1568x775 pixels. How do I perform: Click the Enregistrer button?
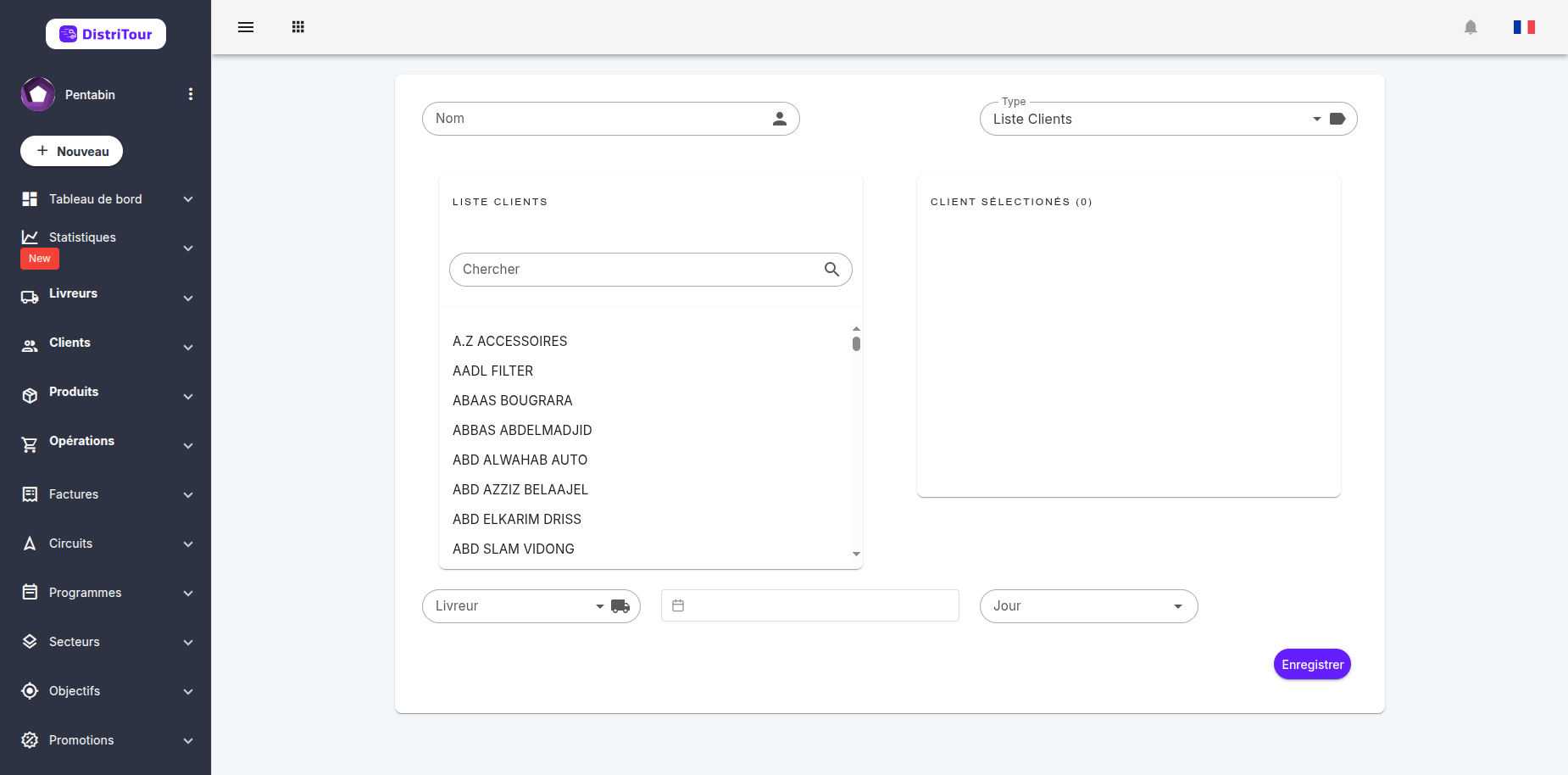tap(1312, 664)
